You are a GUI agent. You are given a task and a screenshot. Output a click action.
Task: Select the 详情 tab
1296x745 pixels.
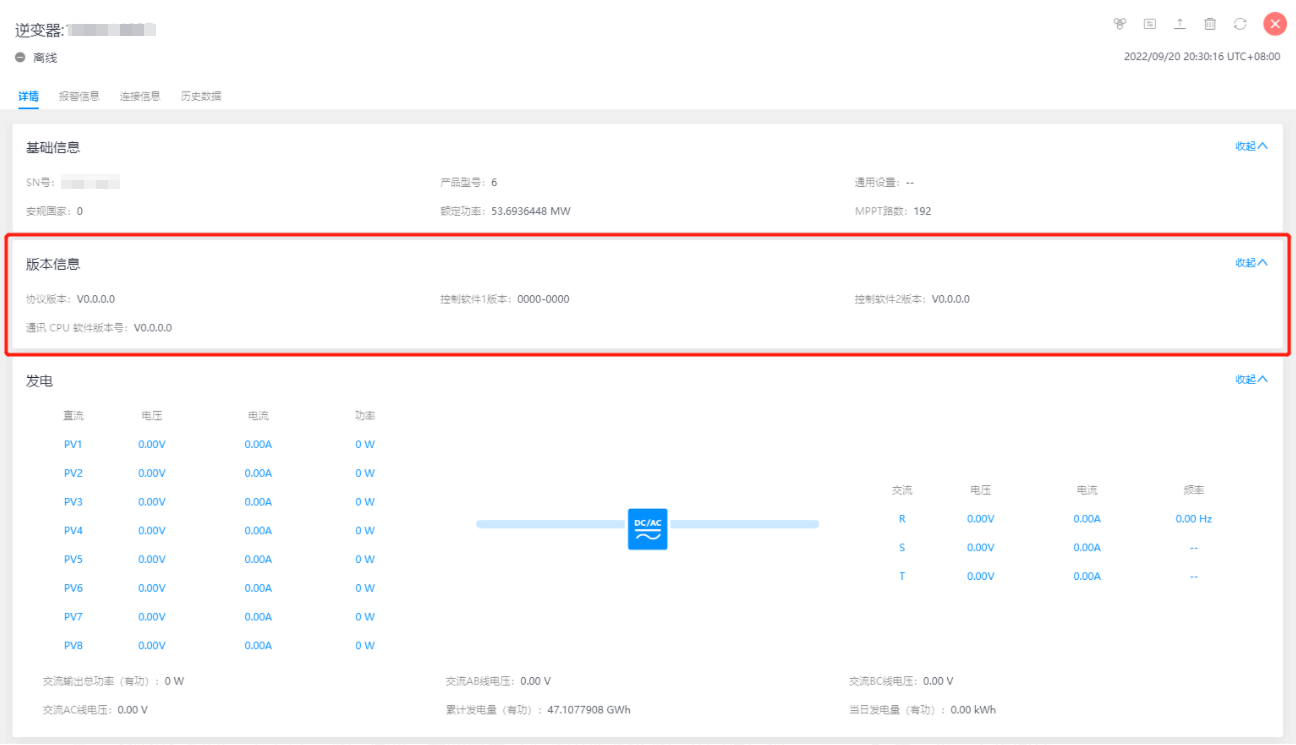pos(28,97)
